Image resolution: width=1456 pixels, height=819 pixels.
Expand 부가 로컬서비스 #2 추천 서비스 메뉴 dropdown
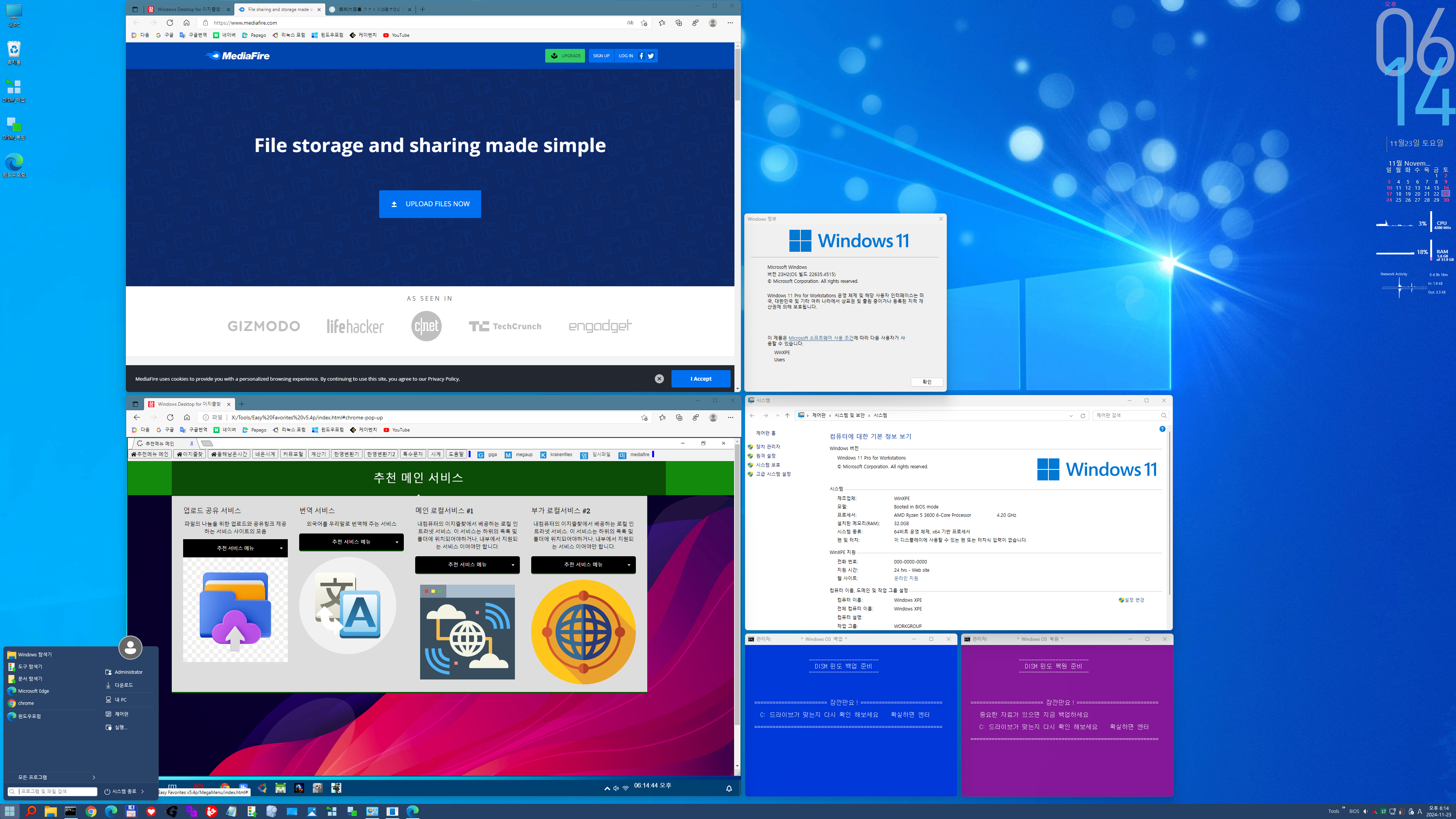[x=583, y=564]
